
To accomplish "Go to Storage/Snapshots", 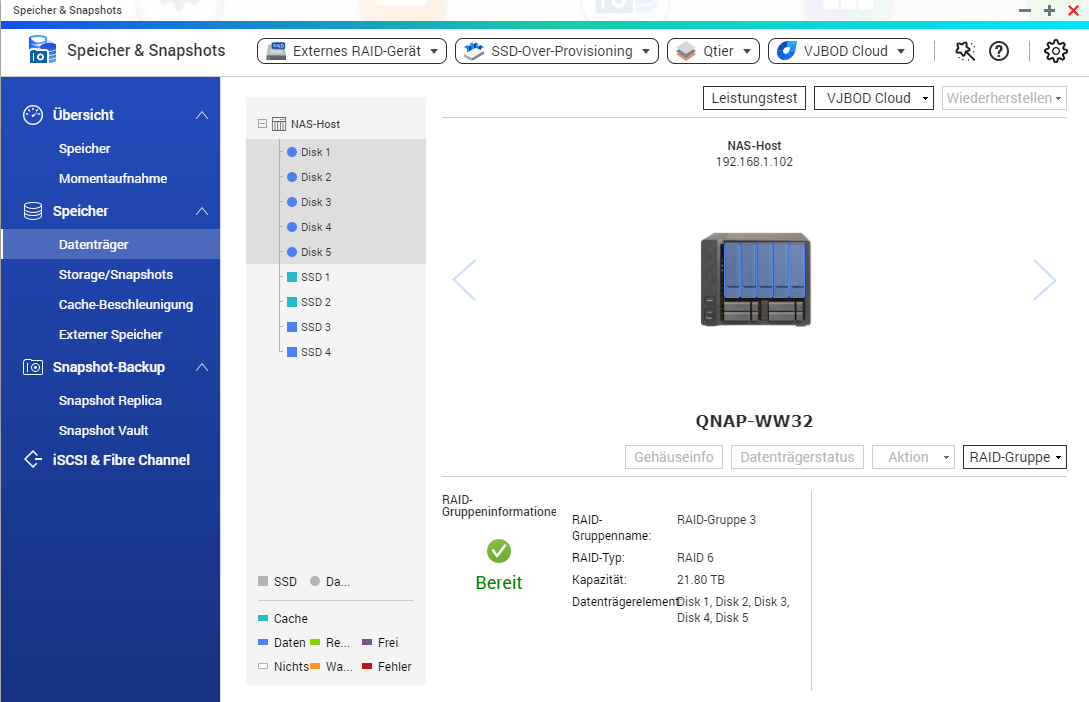I will pos(116,274).
